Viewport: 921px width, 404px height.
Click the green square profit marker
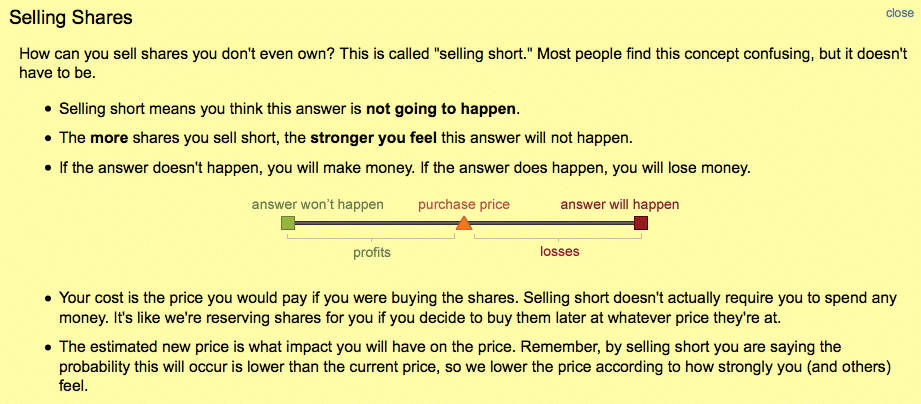(288, 223)
